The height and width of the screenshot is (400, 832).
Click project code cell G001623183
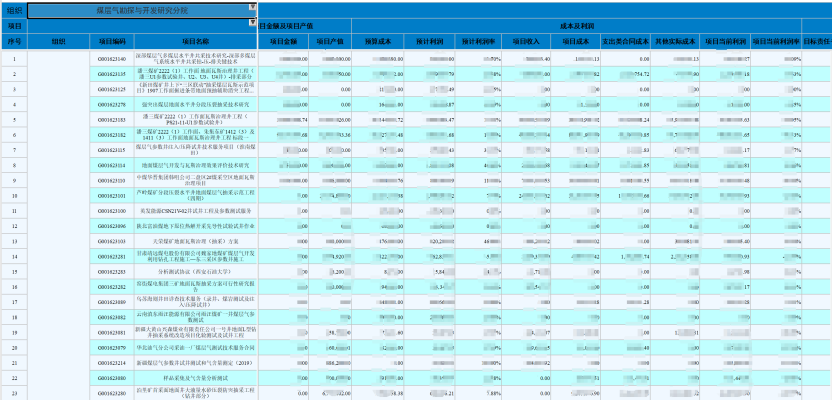pyautogui.click(x=111, y=119)
